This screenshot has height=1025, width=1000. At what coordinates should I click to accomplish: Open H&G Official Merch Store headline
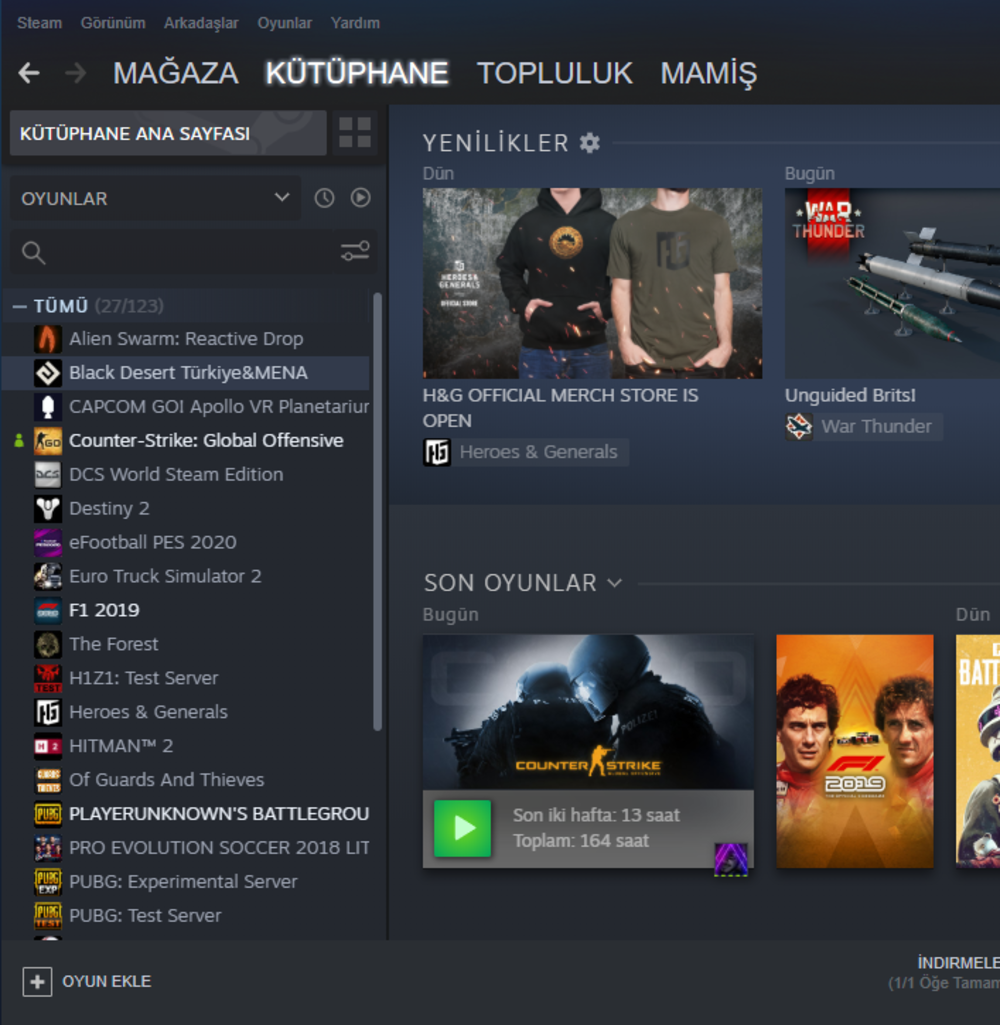tap(561, 408)
